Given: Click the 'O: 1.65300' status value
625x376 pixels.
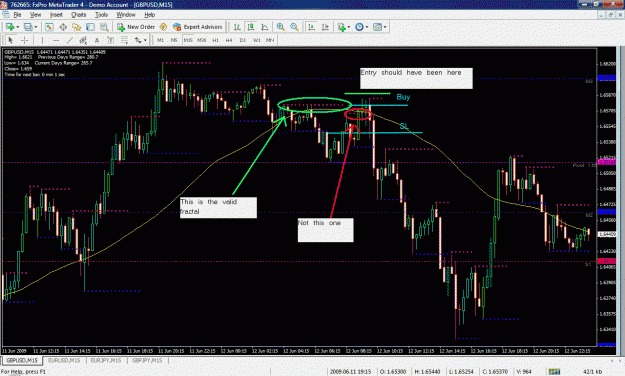Looking at the screenshot, I should [x=393, y=372].
